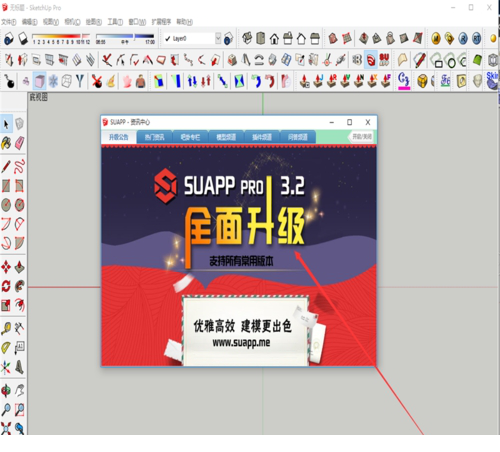Select the Axes tool
The image size is (500, 452).
[6, 367]
